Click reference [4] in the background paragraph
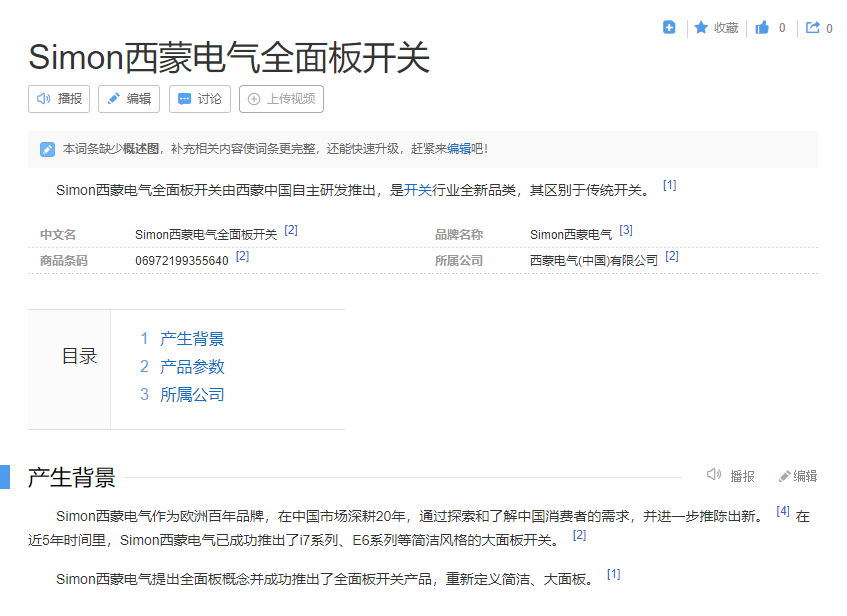The width and height of the screenshot is (847, 616). (x=783, y=511)
